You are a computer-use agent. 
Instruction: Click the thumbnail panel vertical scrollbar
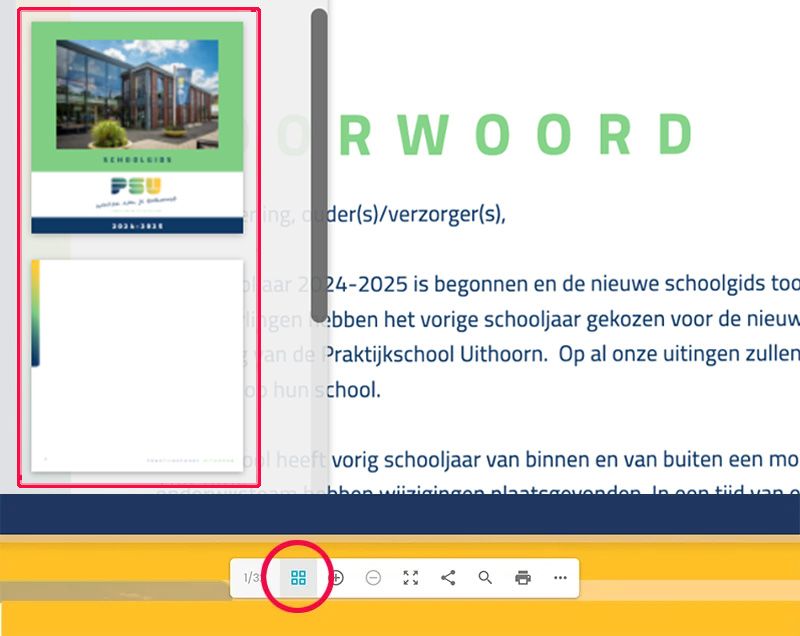pos(319,166)
